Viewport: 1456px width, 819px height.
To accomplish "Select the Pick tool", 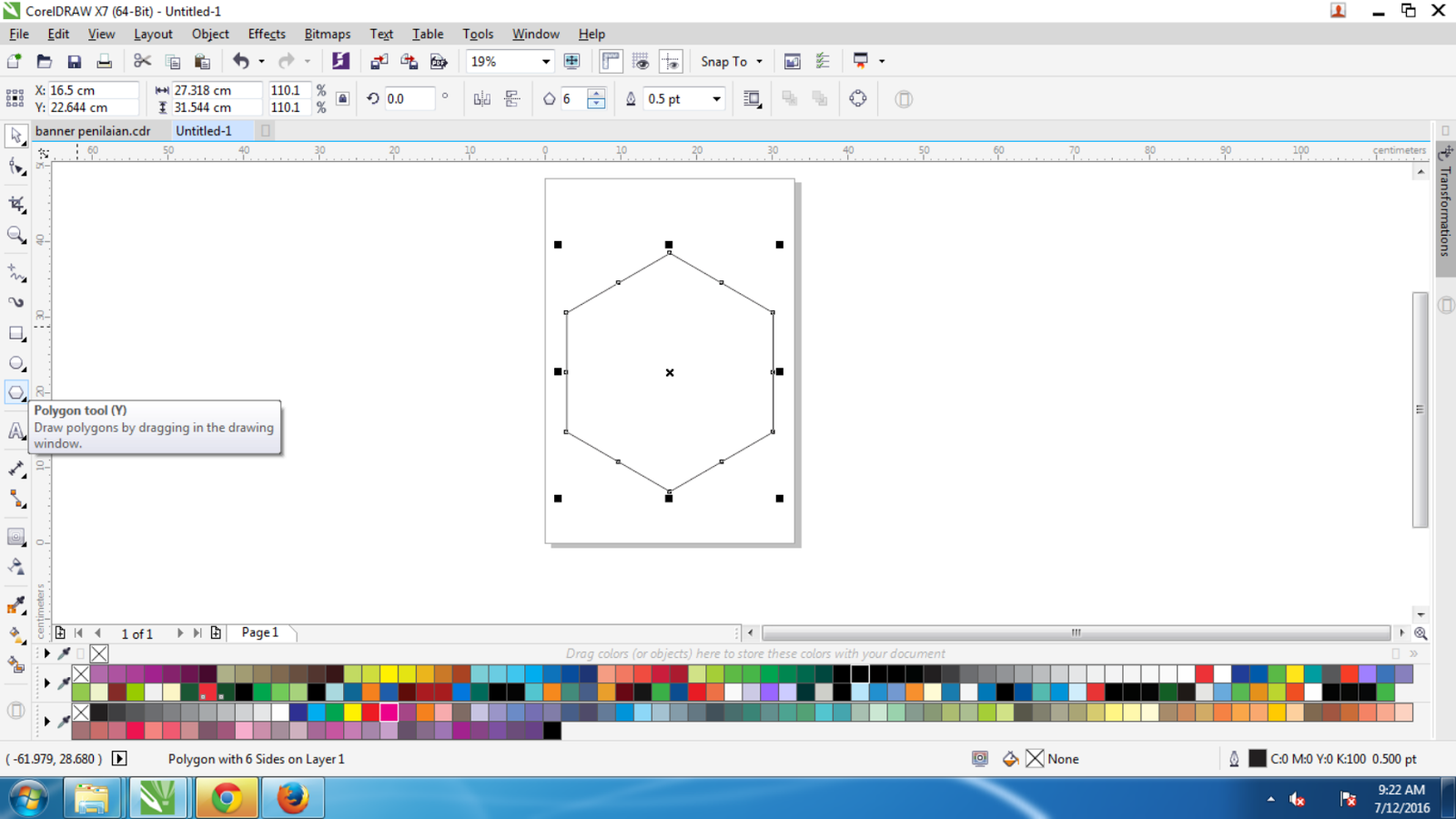I will click(15, 136).
